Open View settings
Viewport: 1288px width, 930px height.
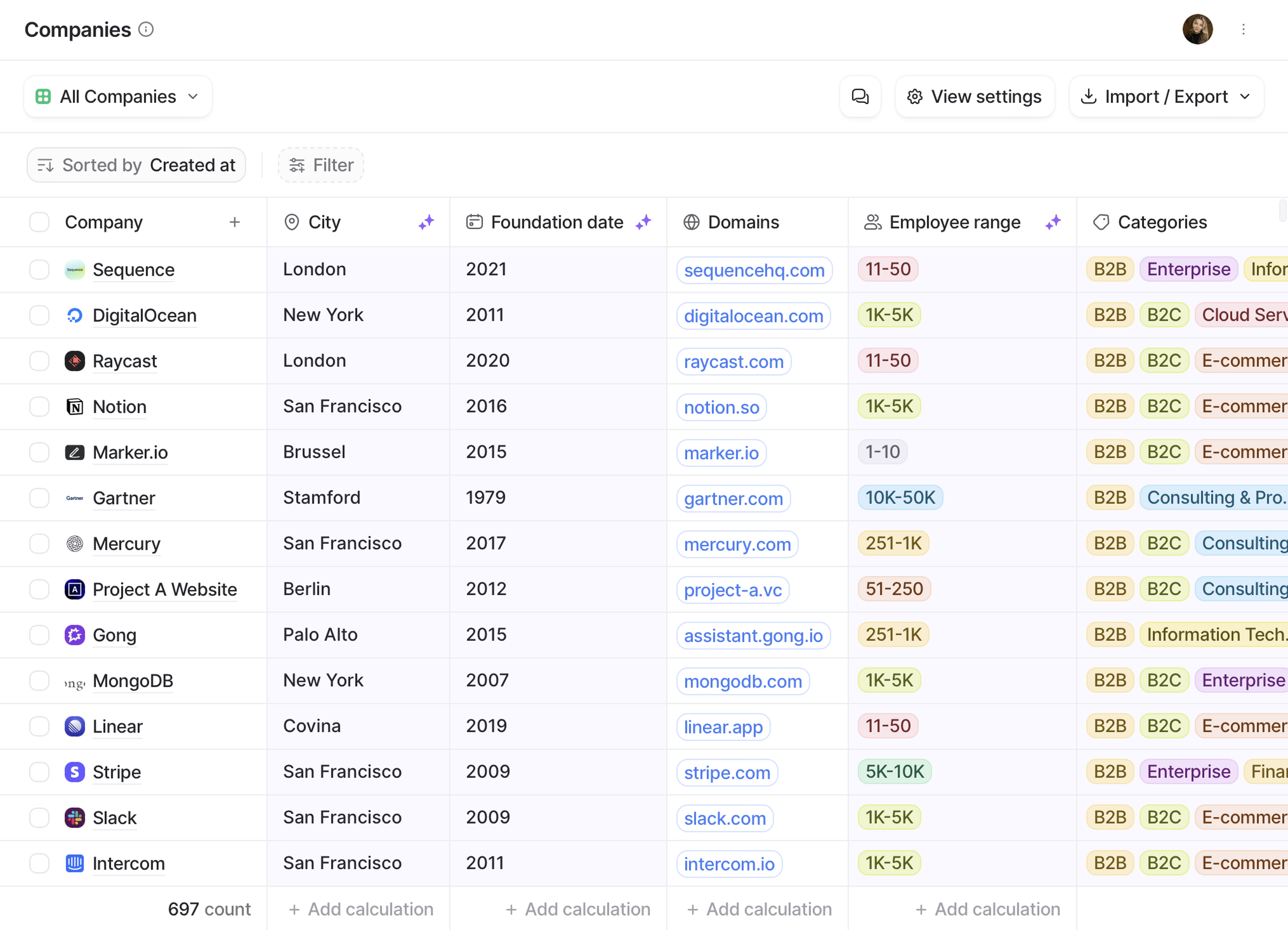974,97
